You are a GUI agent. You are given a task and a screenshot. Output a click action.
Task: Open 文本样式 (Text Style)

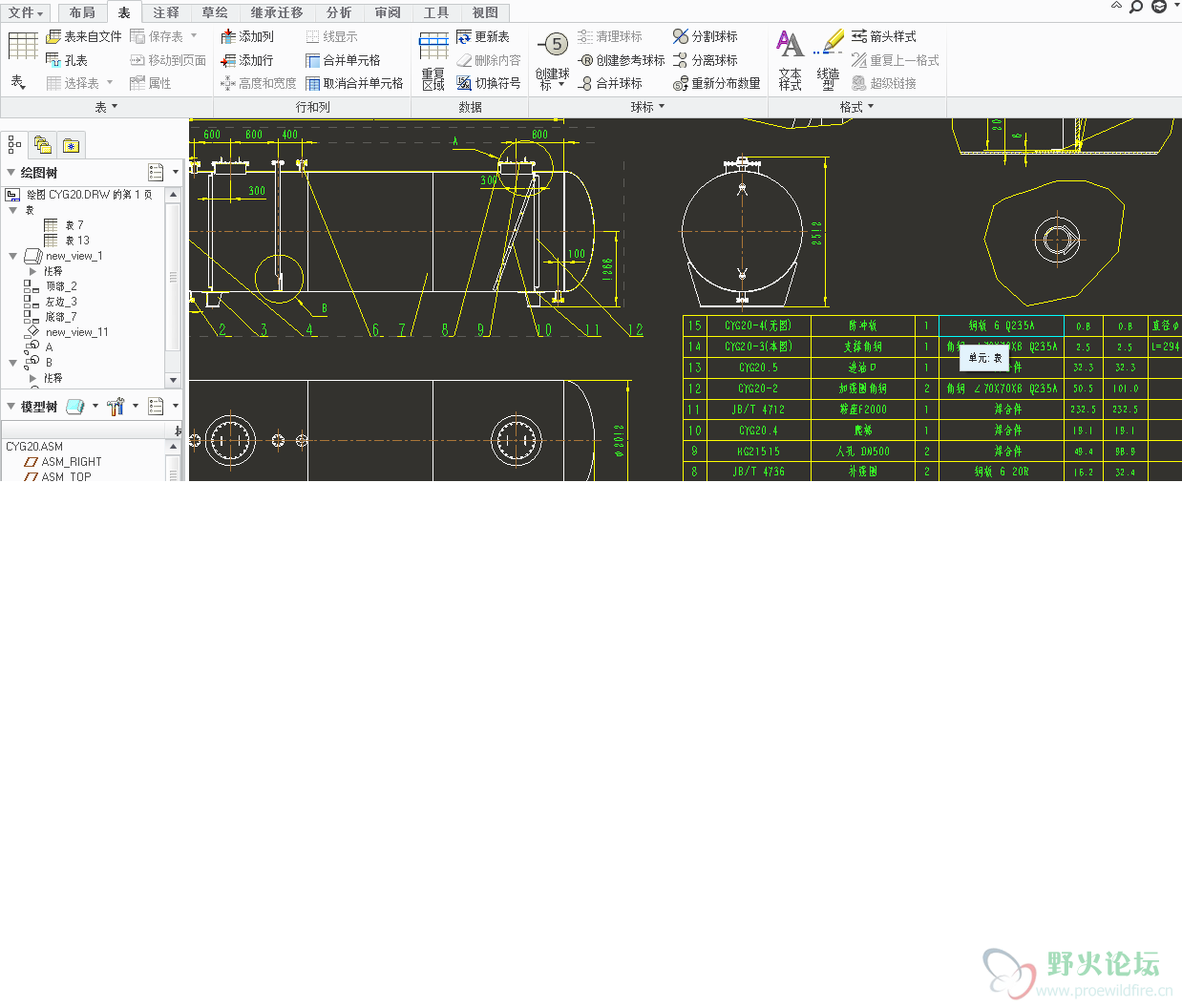[790, 60]
